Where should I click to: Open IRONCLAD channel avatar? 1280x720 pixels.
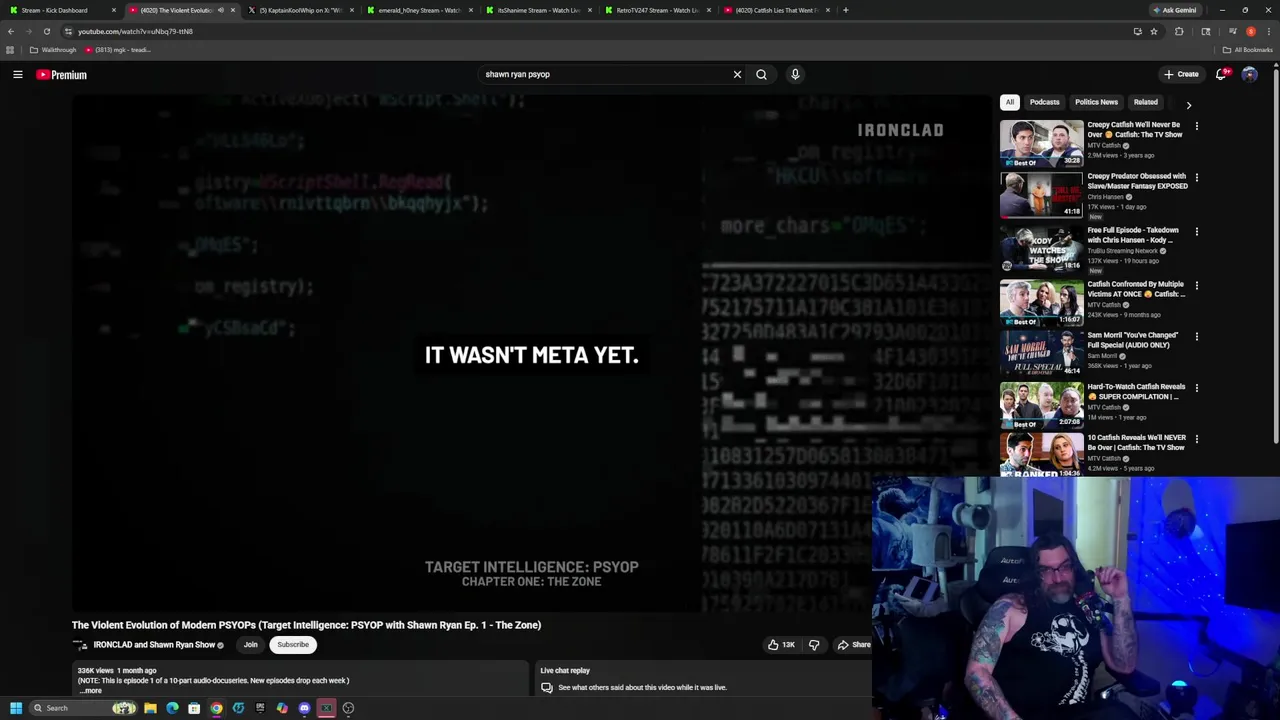(x=80, y=645)
